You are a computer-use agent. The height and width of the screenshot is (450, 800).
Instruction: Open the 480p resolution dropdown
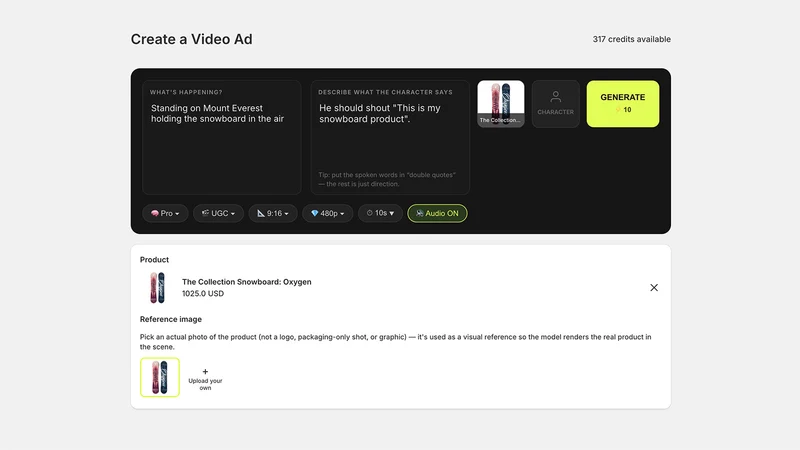[x=328, y=213]
